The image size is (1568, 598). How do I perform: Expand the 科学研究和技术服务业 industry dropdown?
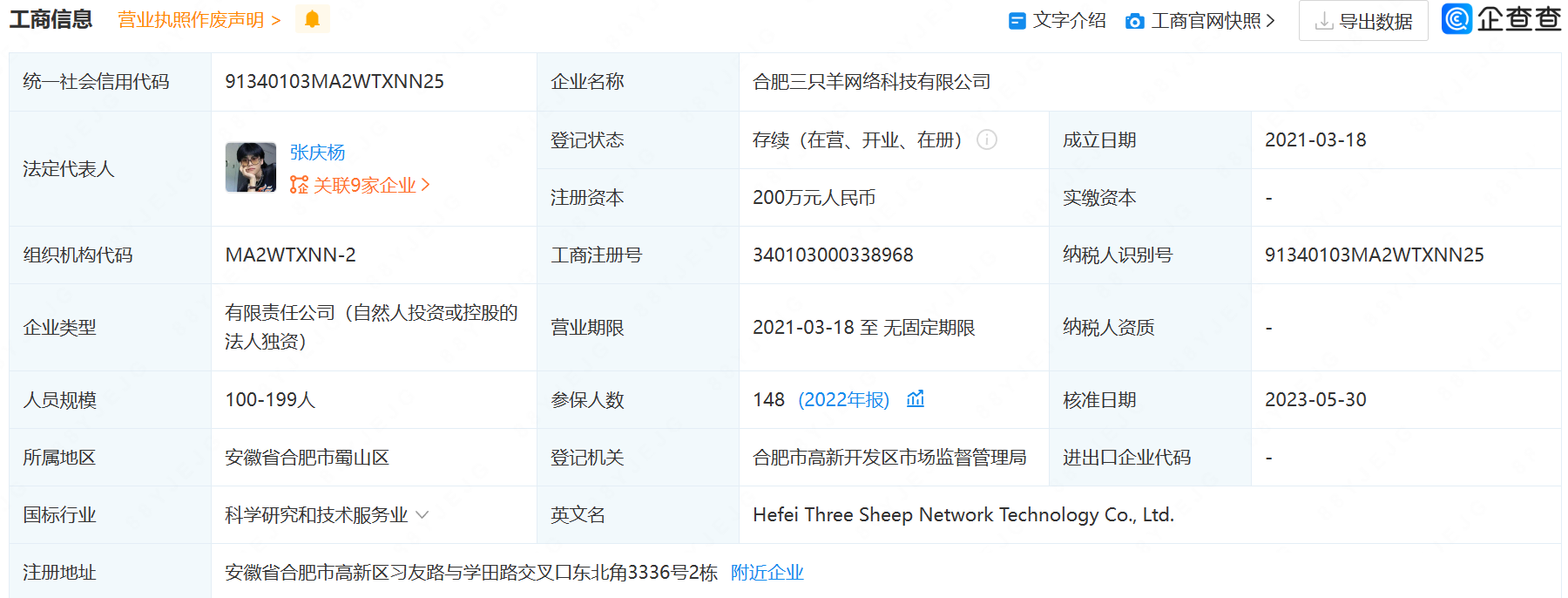(422, 514)
